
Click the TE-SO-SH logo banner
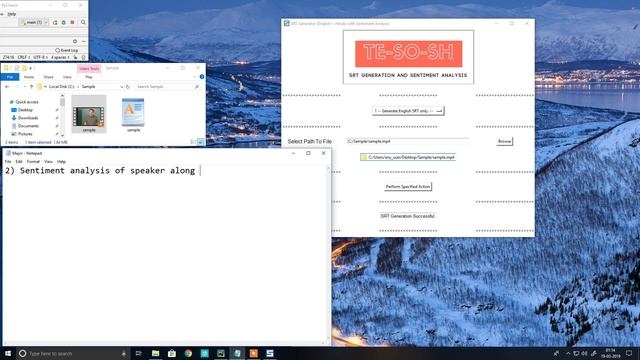[409, 53]
